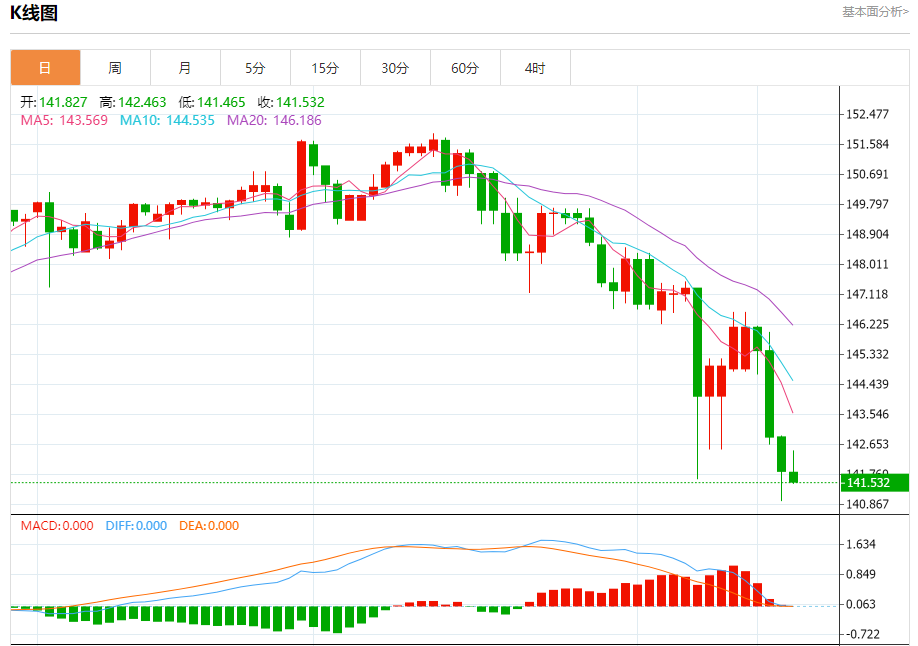Select the 日 daily chart tab
The width and height of the screenshot is (918, 646).
(46, 68)
